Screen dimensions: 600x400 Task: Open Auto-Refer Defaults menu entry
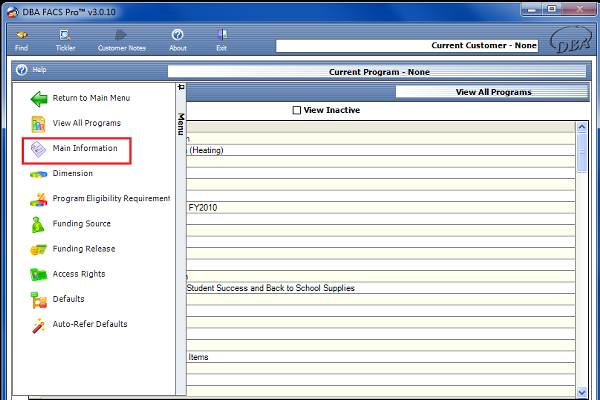click(x=90, y=324)
